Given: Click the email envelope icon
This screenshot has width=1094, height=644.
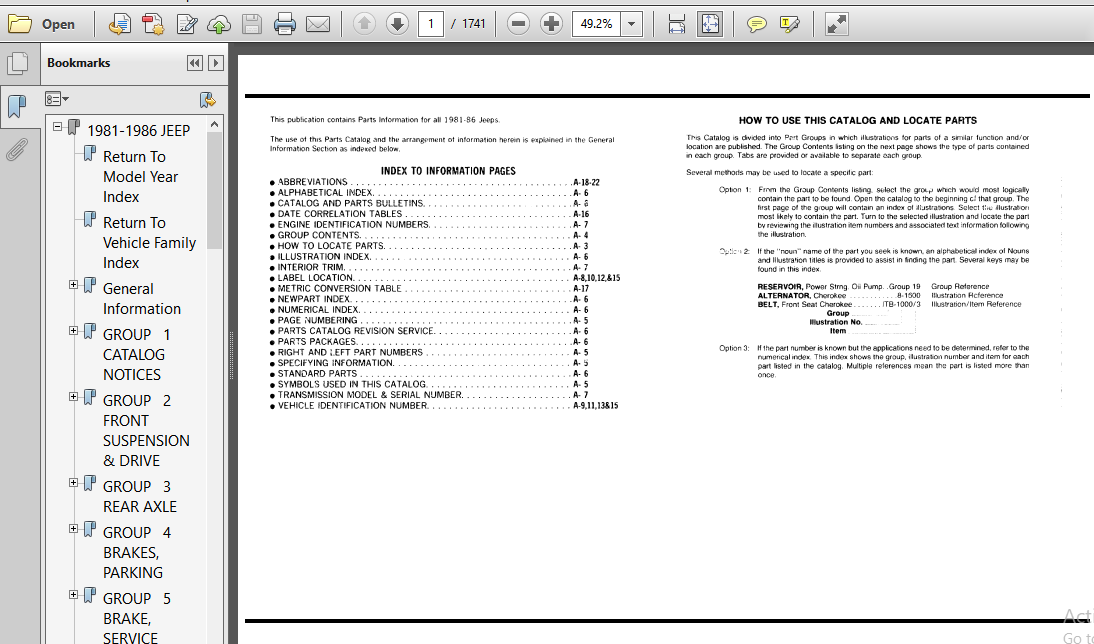Looking at the screenshot, I should click(317, 24).
